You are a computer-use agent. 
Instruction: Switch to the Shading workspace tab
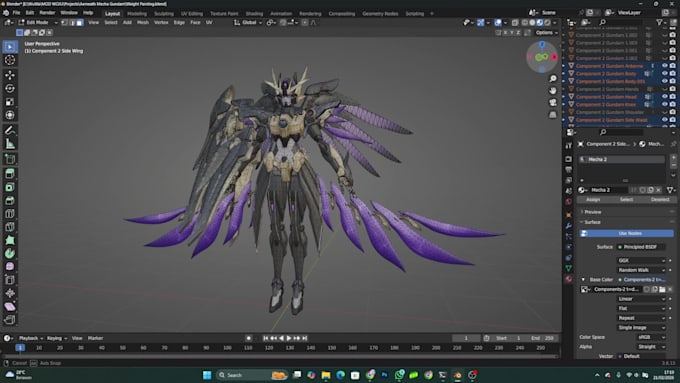pyautogui.click(x=254, y=14)
